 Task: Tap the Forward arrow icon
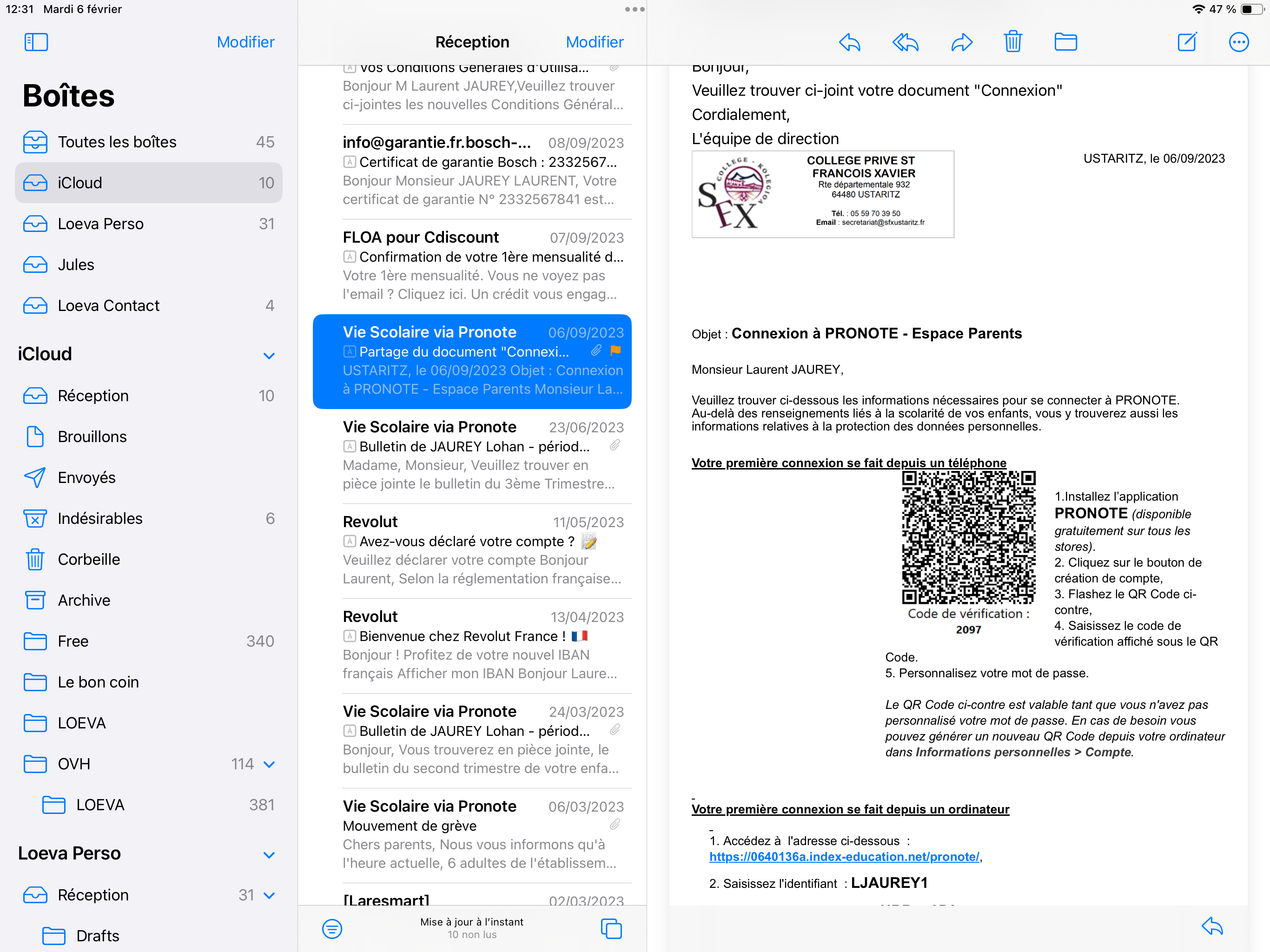click(961, 42)
